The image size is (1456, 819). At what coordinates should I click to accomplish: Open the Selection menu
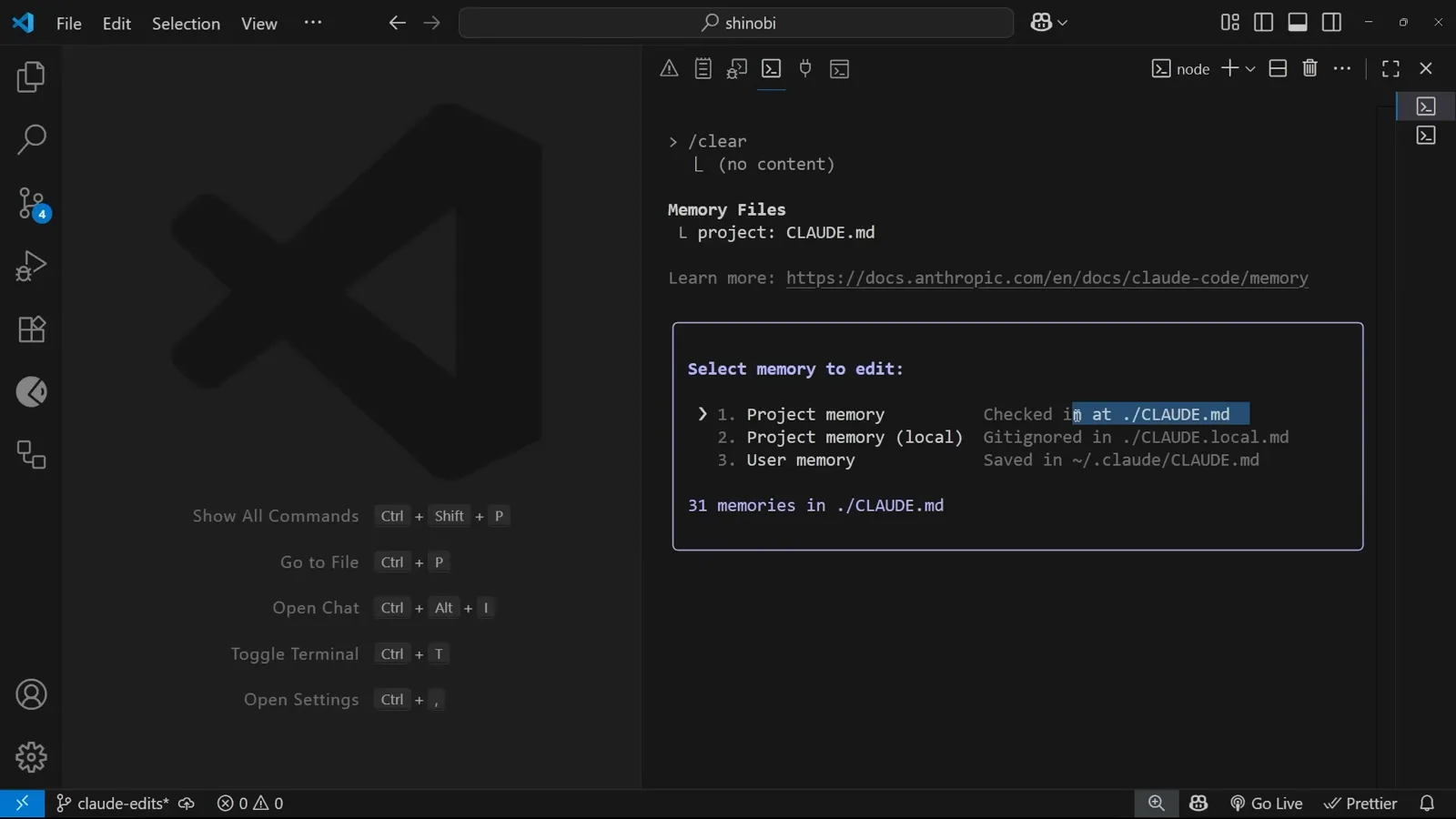point(186,24)
